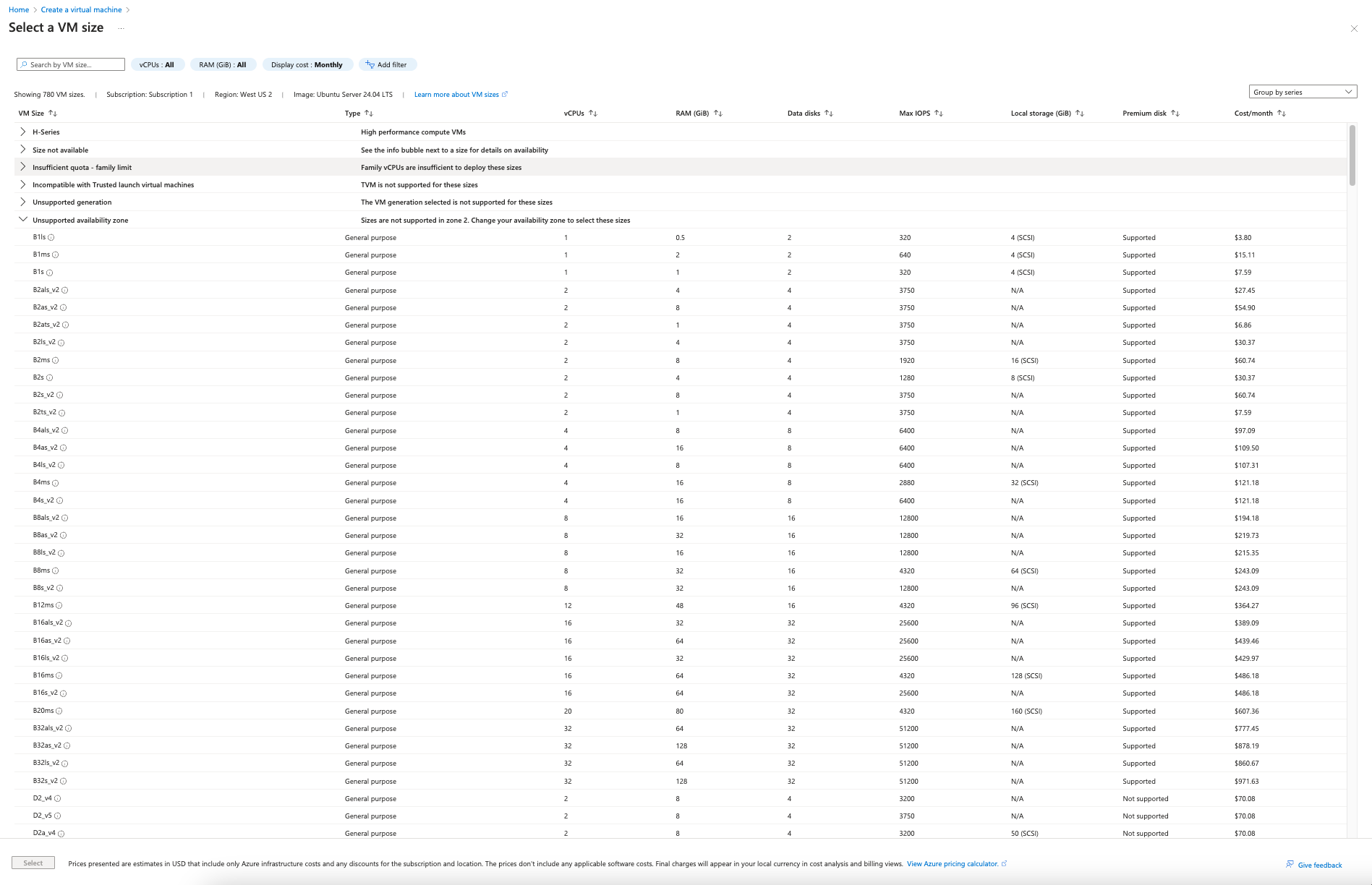Expand the Unsupported generation group
Screen dimensions: 1372x885
tap(23, 202)
